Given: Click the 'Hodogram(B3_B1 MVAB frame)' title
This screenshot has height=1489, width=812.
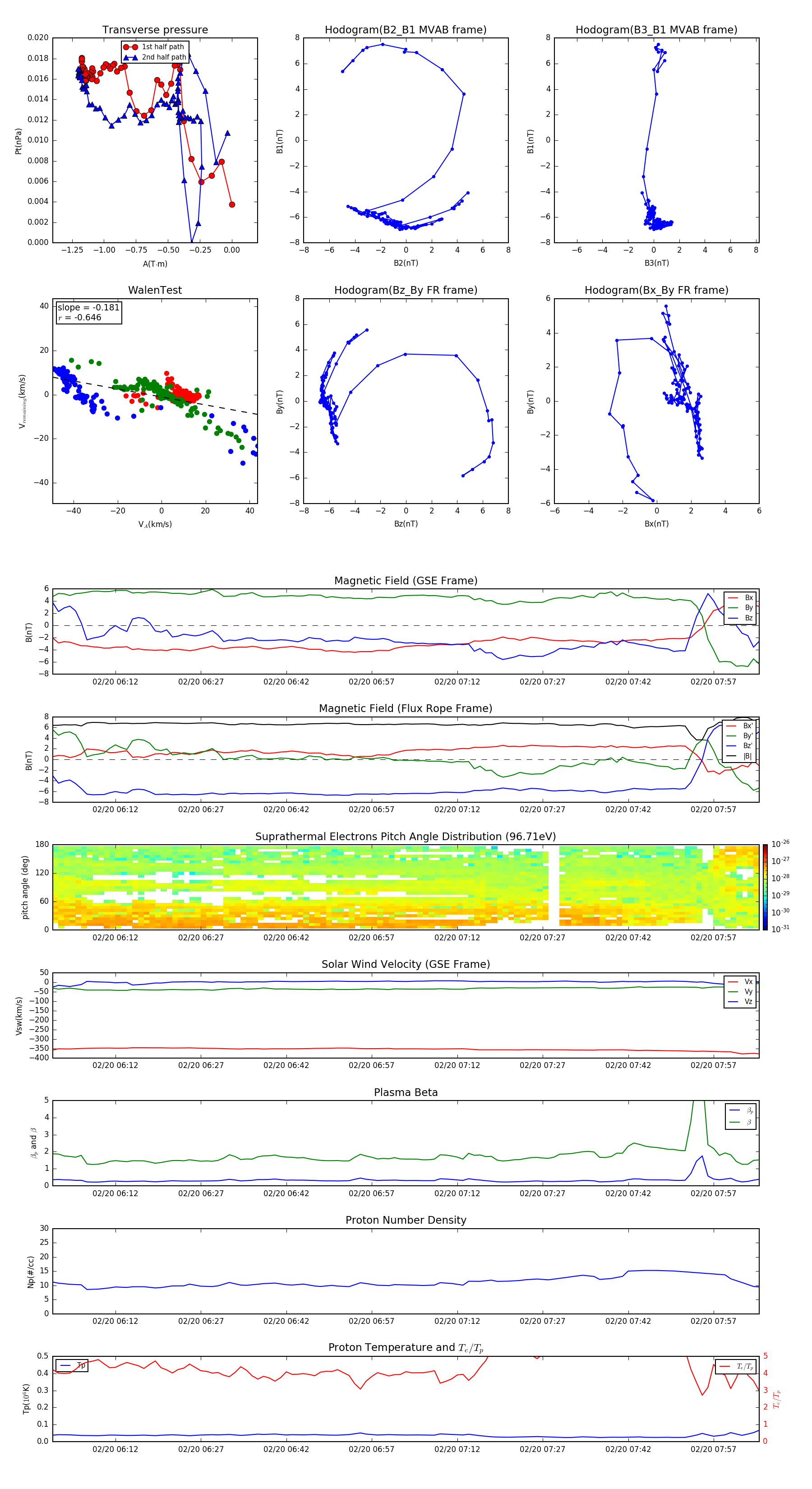Looking at the screenshot, I should click(x=656, y=29).
